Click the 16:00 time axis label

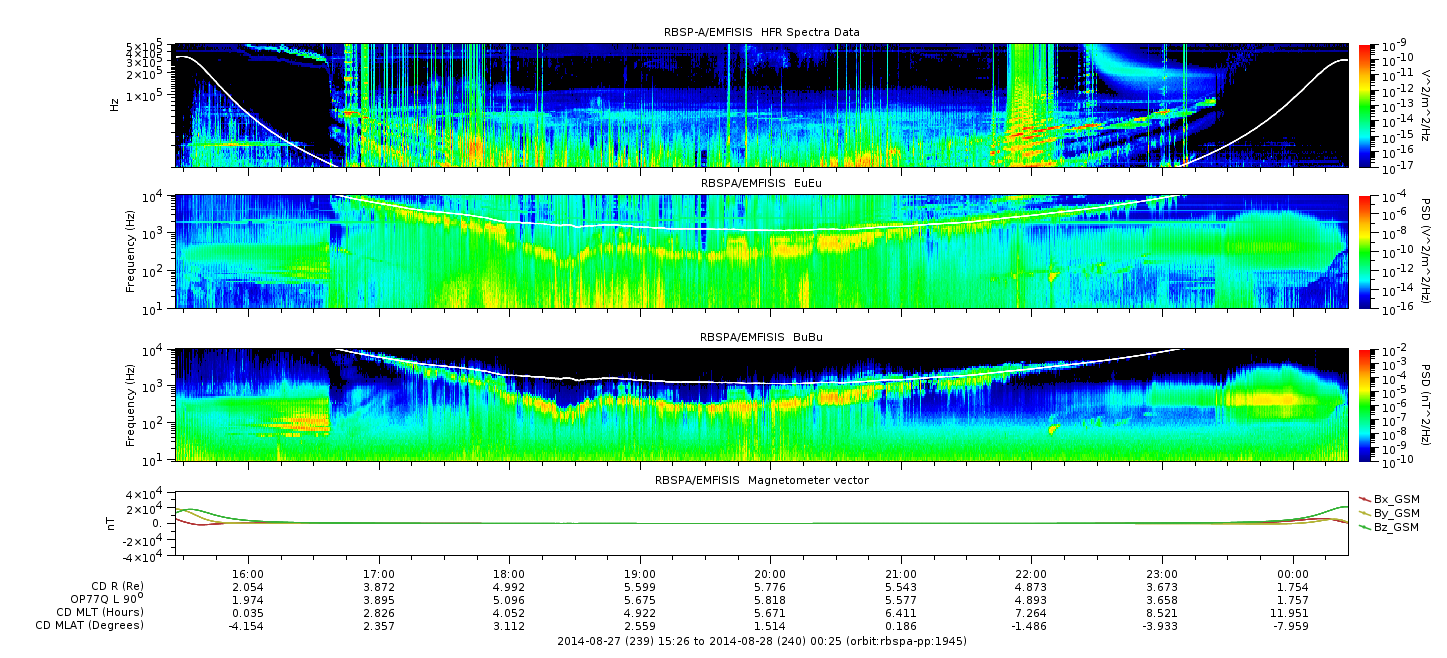tap(248, 574)
